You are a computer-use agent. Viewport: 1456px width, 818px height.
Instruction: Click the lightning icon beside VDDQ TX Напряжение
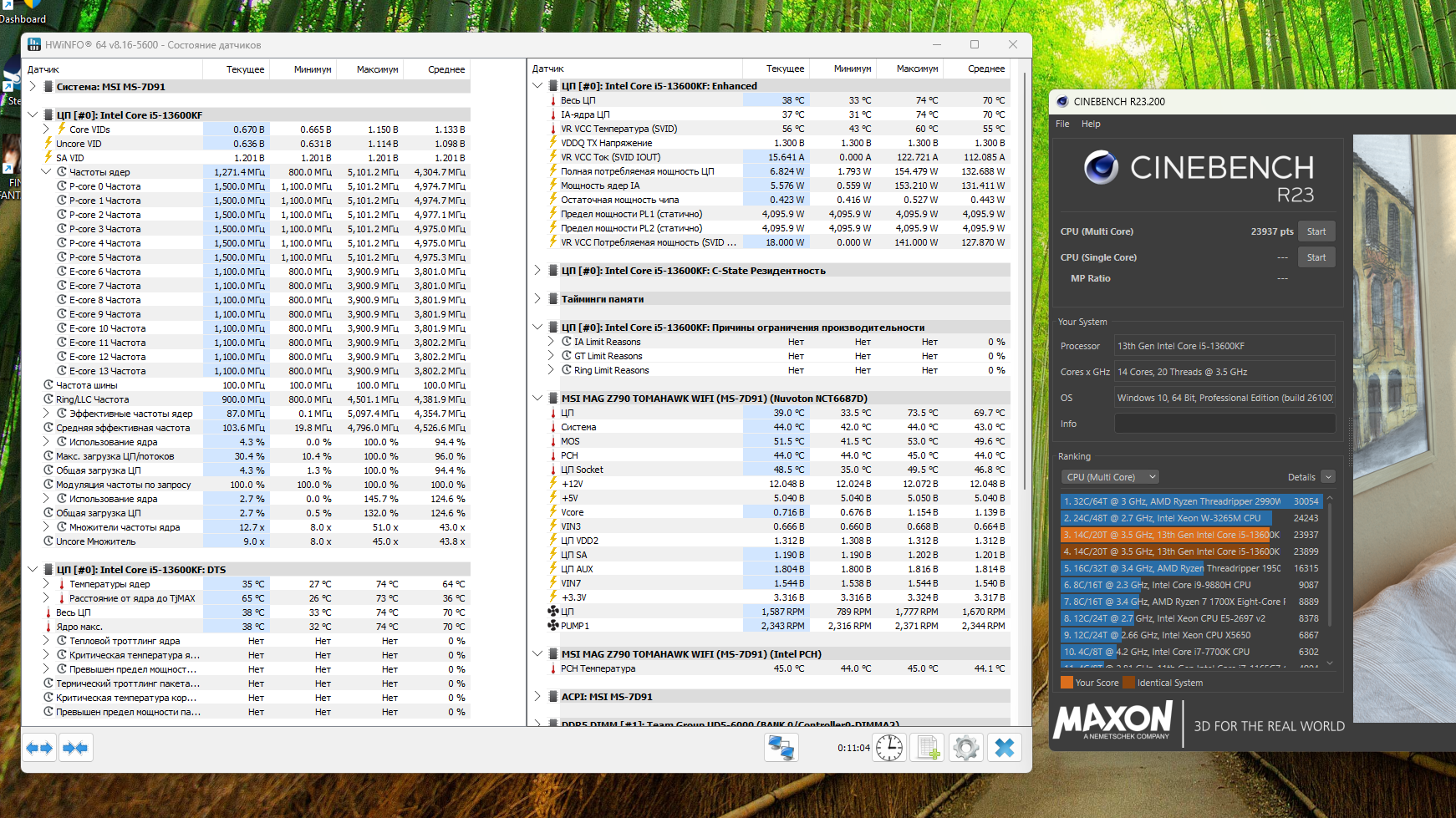pos(552,143)
